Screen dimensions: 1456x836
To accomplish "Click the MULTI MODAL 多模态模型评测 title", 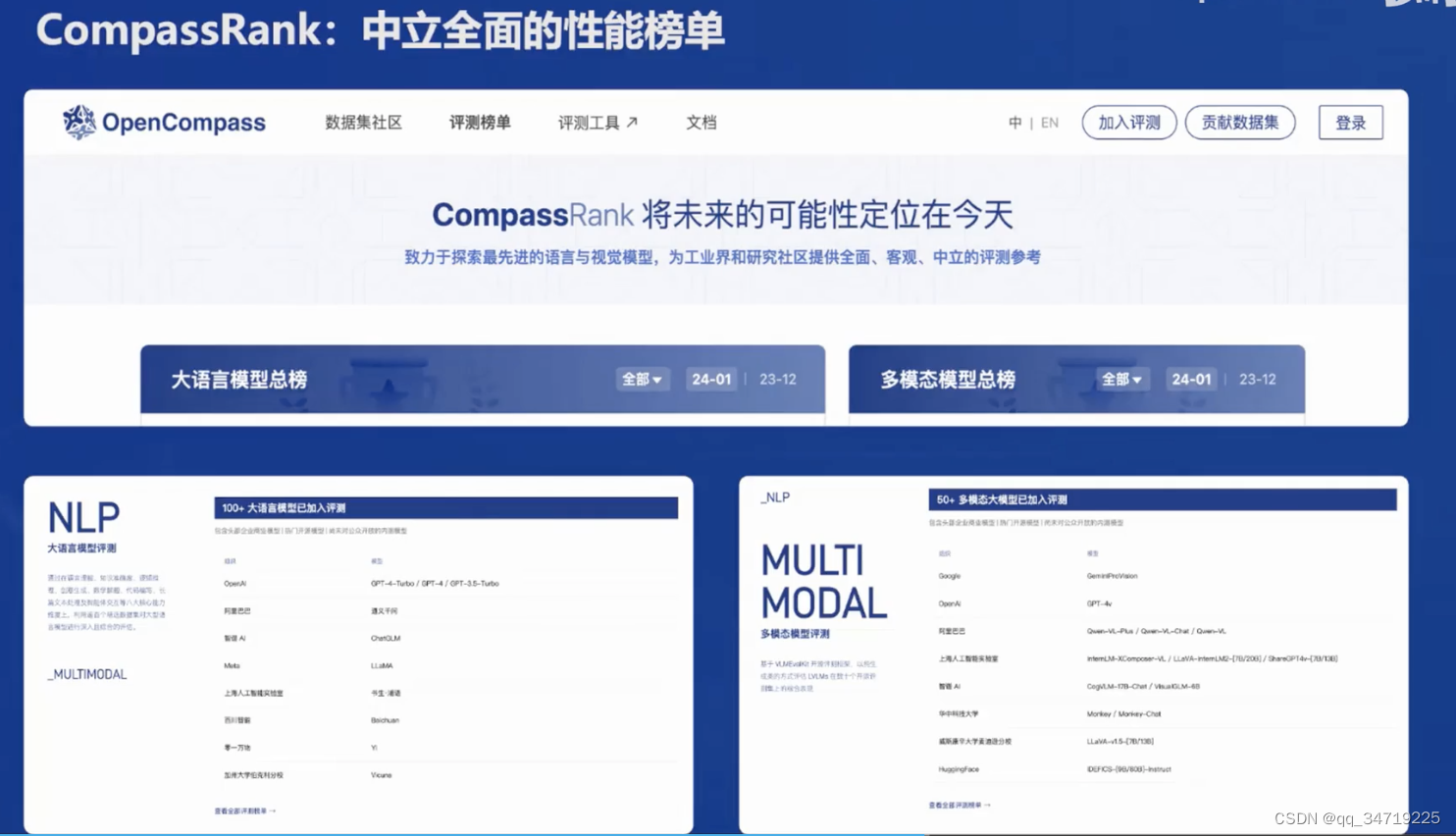I will tap(824, 592).
